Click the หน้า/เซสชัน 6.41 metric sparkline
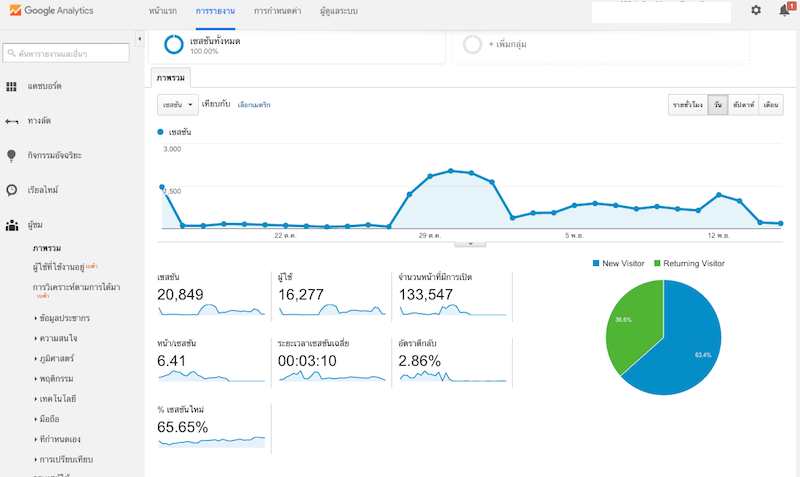 (x=211, y=375)
